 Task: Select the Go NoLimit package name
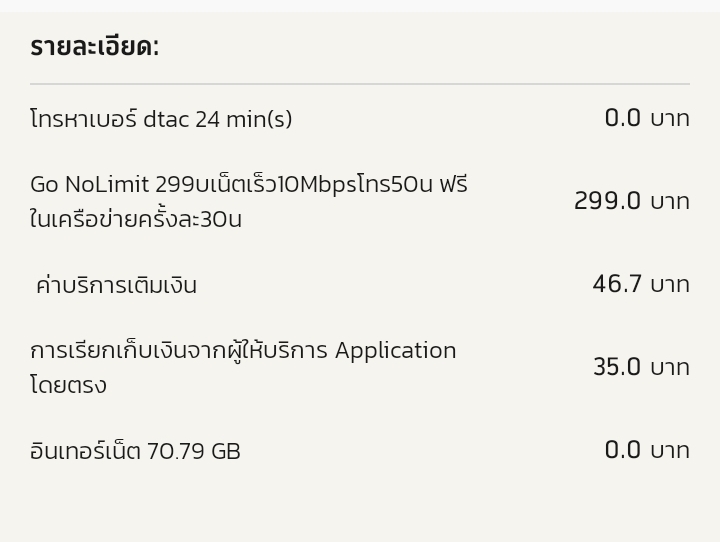(x=248, y=185)
